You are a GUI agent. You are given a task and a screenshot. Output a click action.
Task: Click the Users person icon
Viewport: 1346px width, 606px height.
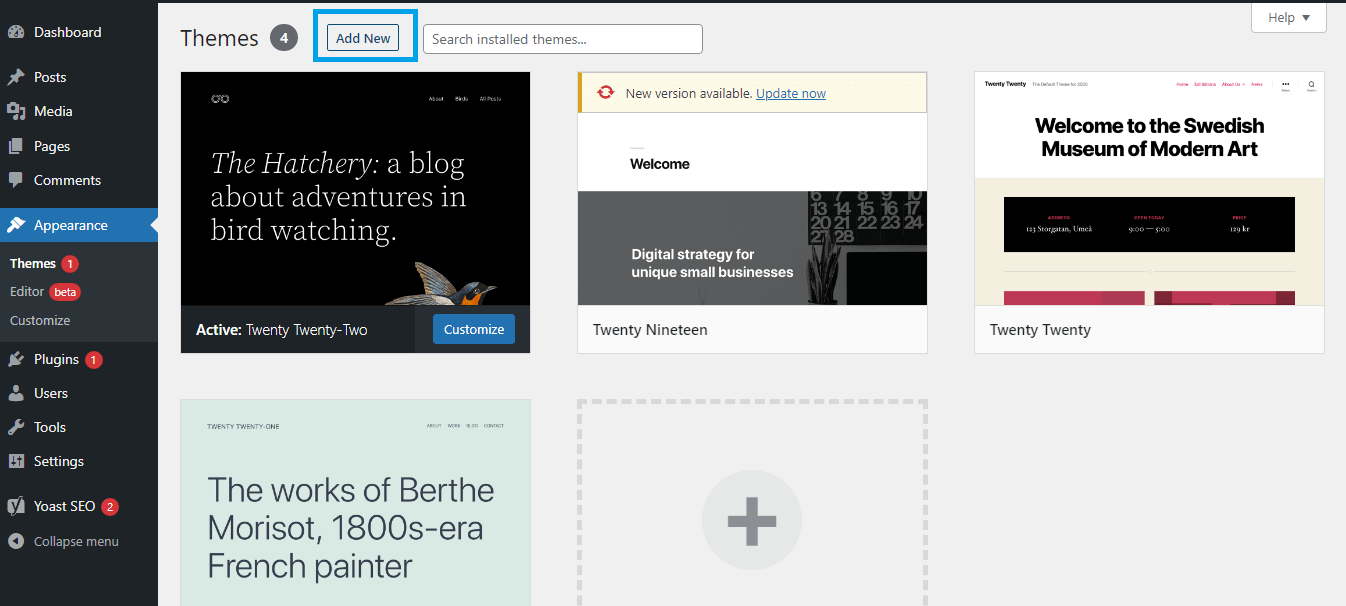coord(16,393)
